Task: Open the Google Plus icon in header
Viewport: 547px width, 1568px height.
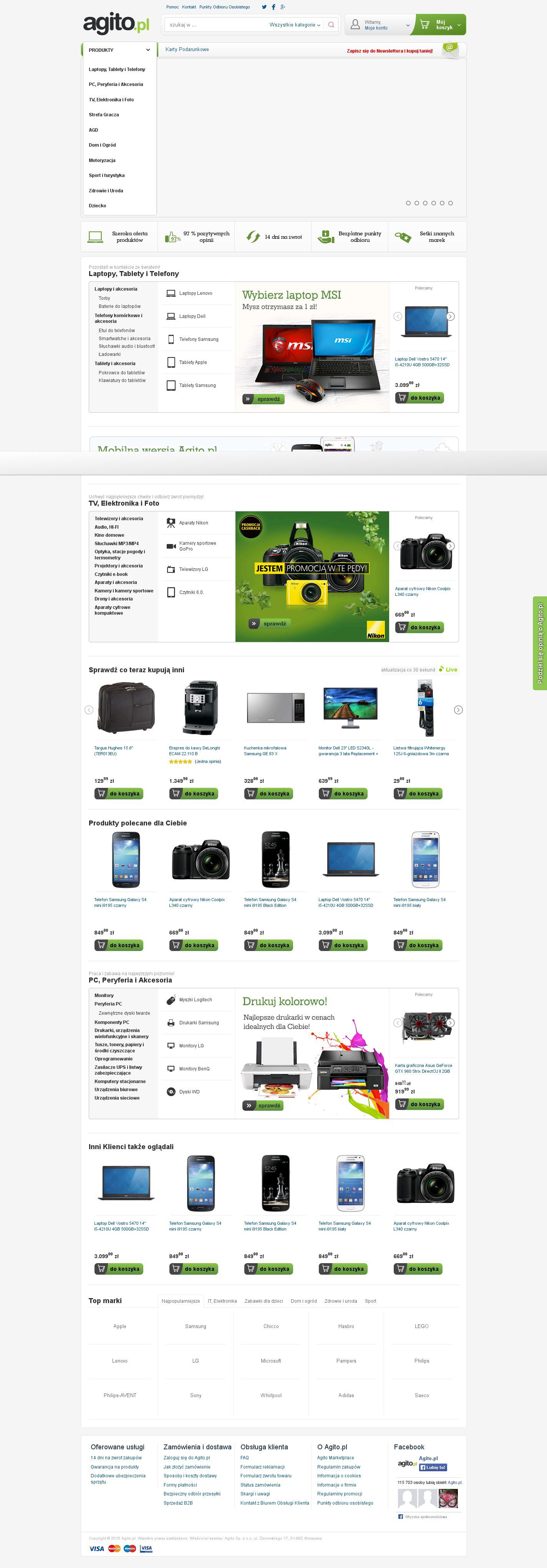Action: click(x=283, y=7)
